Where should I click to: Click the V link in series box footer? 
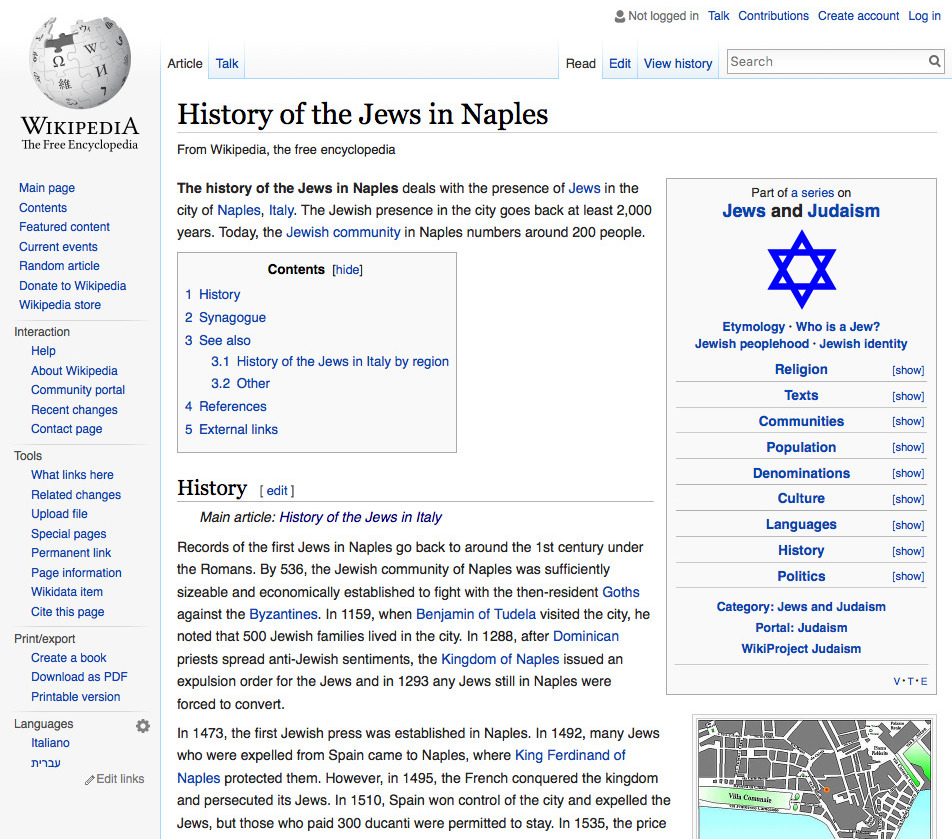(x=897, y=681)
